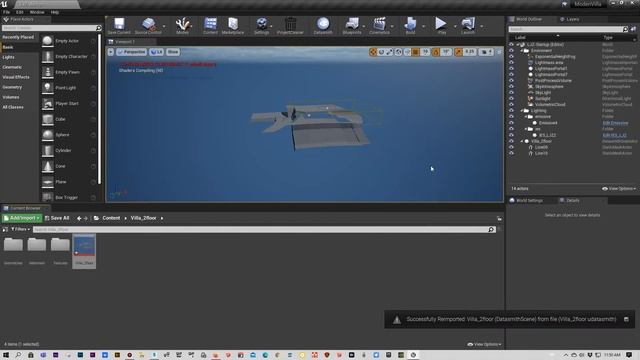Hide the PostProcessVolume actor

tap(511, 80)
